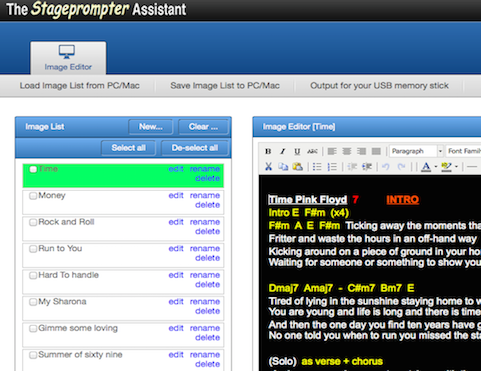The width and height of the screenshot is (481, 371).
Task: Tick the checkbox for Time
Action: [33, 169]
